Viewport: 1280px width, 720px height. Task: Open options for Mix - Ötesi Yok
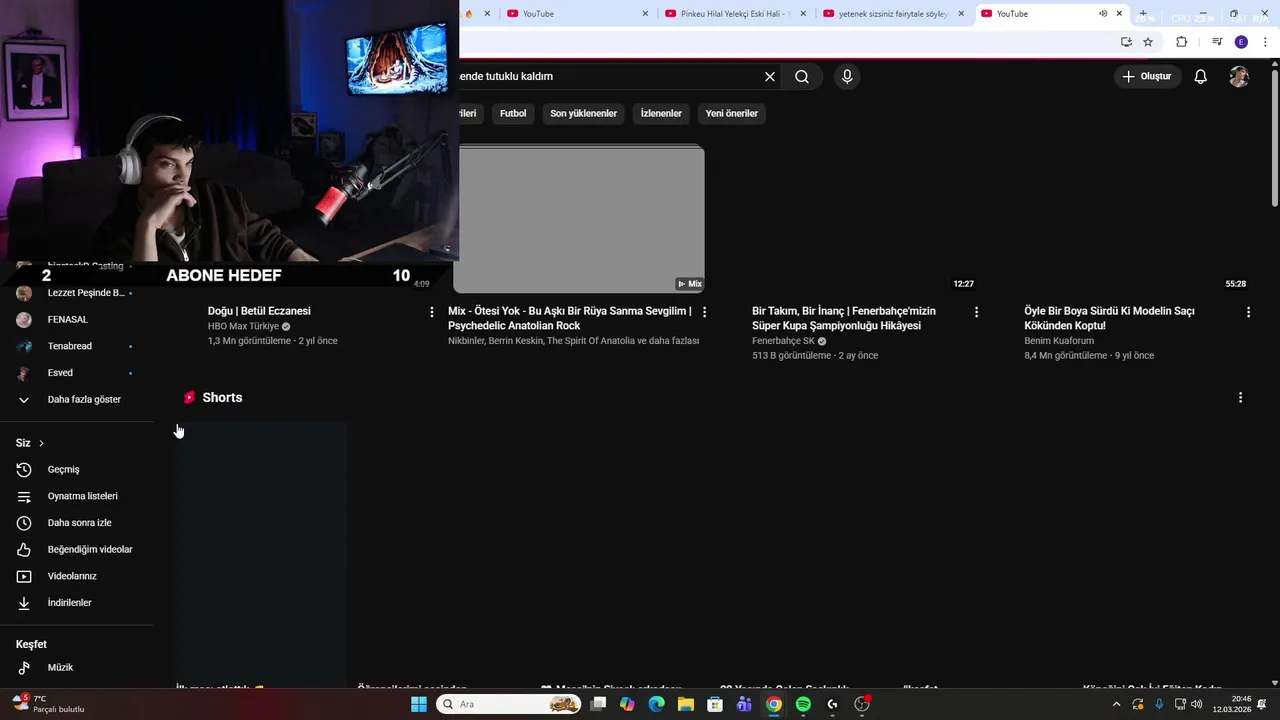pyautogui.click(x=704, y=312)
